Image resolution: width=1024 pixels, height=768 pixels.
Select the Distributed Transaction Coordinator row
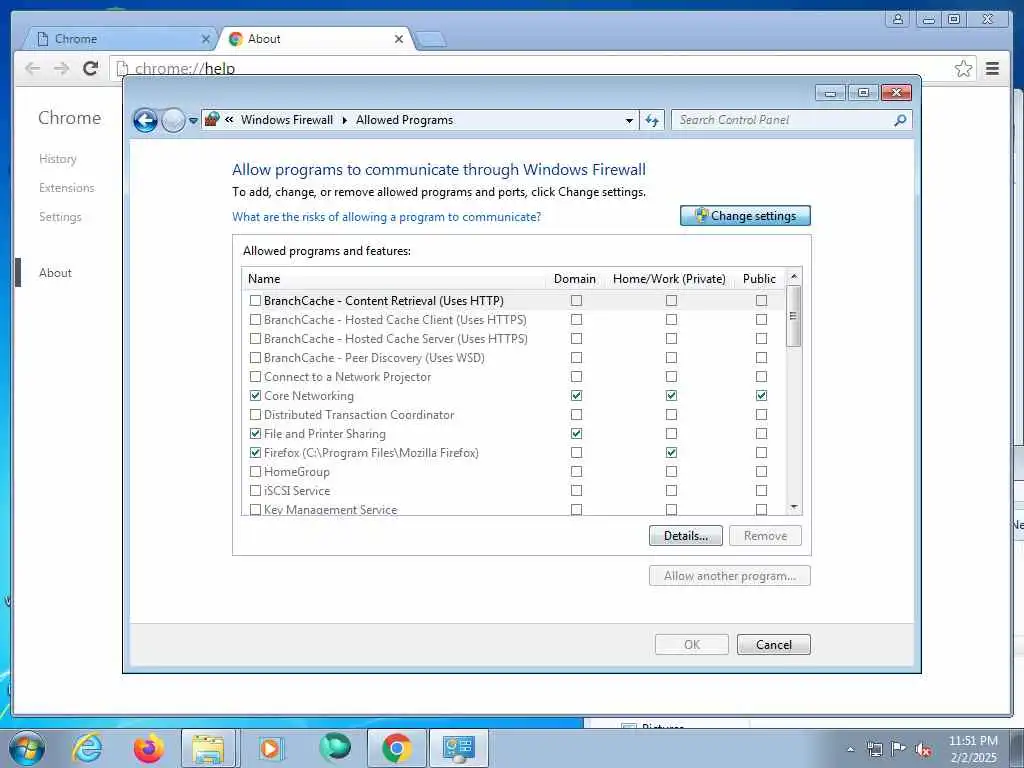[x=513, y=415]
